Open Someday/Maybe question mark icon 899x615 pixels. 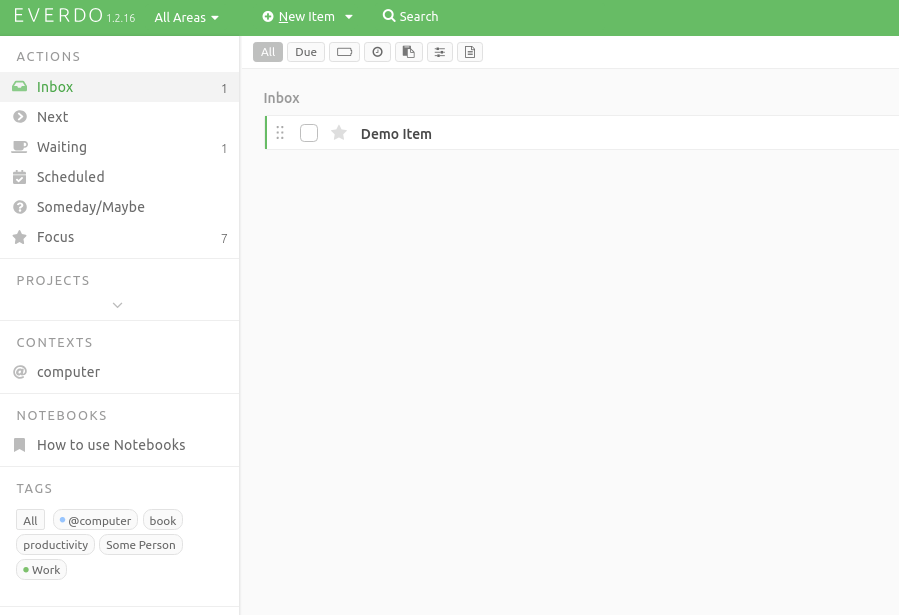coord(19,207)
